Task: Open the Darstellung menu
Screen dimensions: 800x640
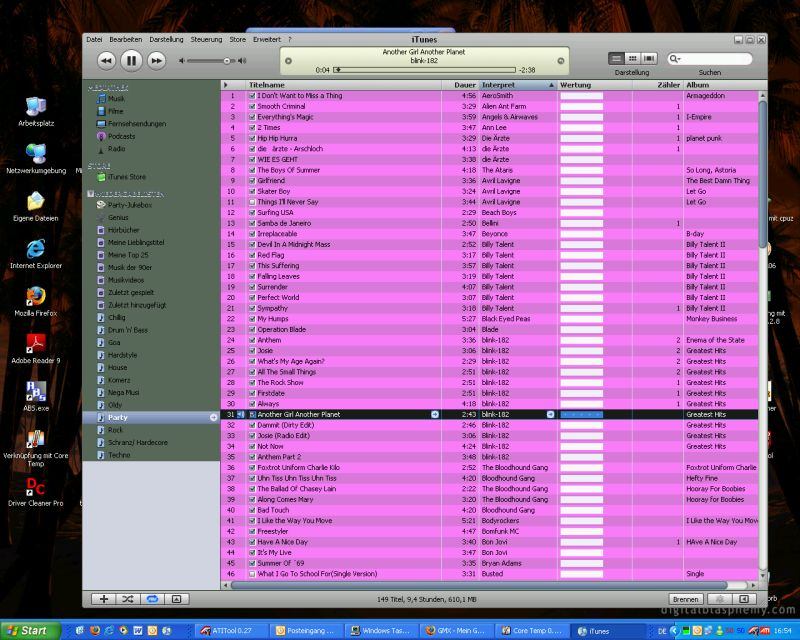Action: coord(166,39)
